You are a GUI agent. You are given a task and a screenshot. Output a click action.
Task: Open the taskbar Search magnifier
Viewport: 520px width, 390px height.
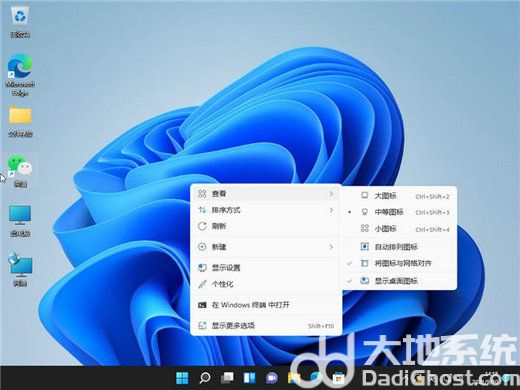pyautogui.click(x=205, y=378)
